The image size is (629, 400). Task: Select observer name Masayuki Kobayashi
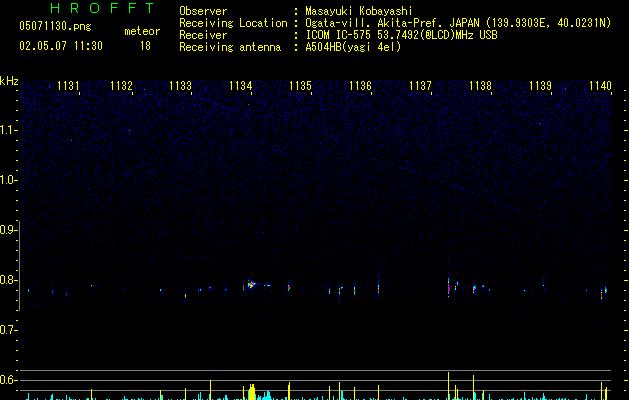point(358,11)
